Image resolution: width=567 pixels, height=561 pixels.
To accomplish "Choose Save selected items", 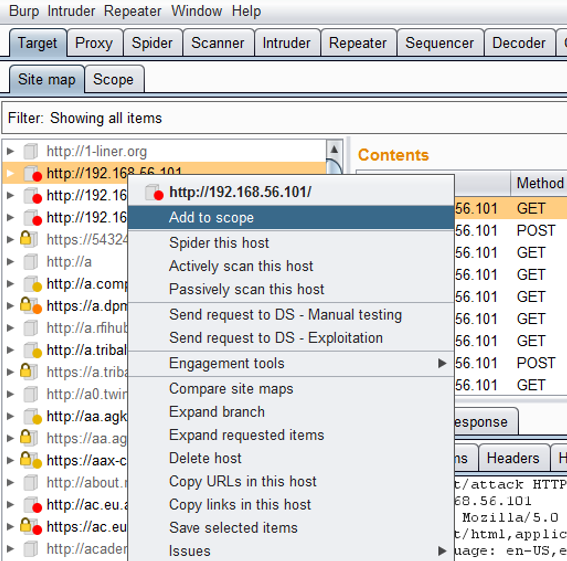I will (291, 527).
